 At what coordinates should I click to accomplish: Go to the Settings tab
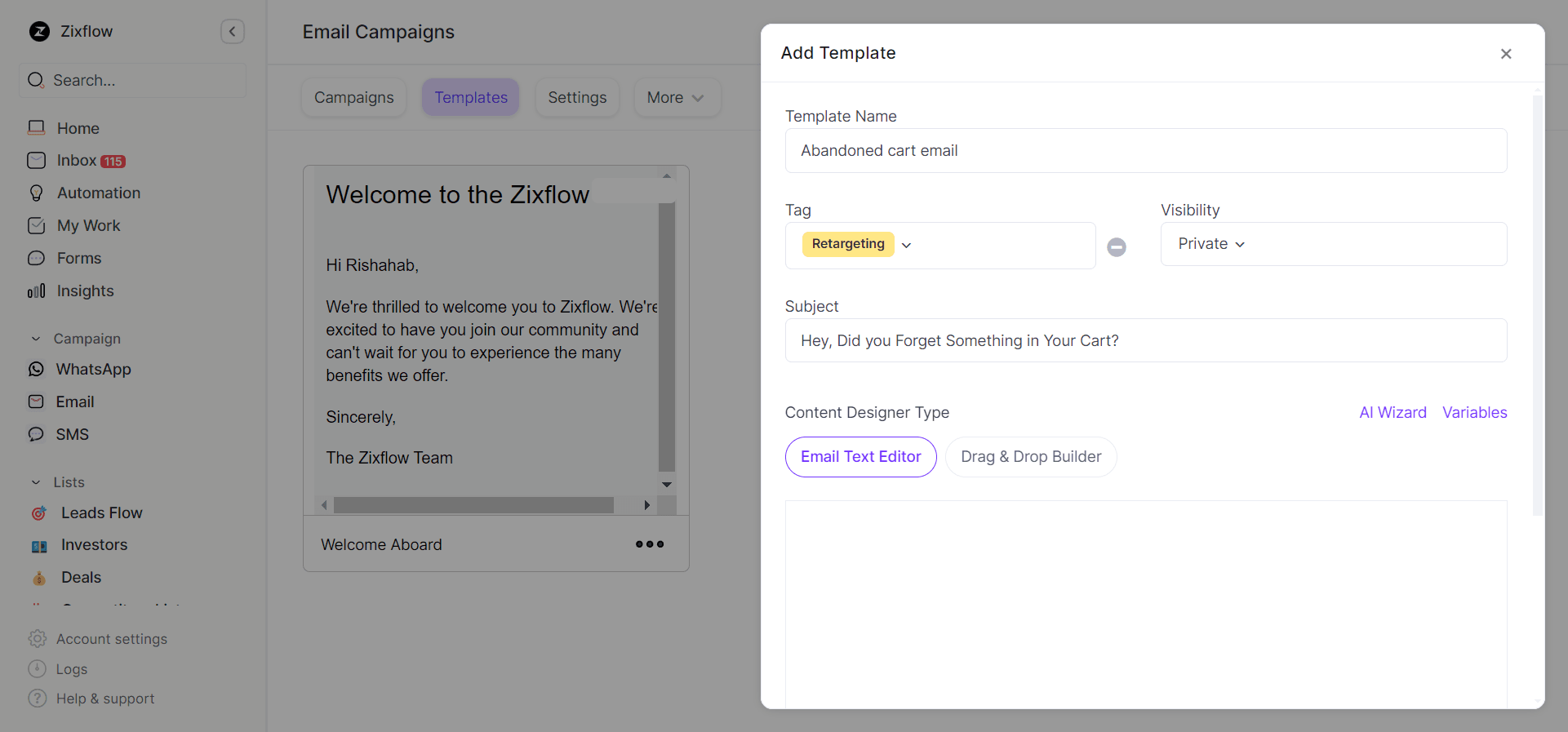(577, 98)
